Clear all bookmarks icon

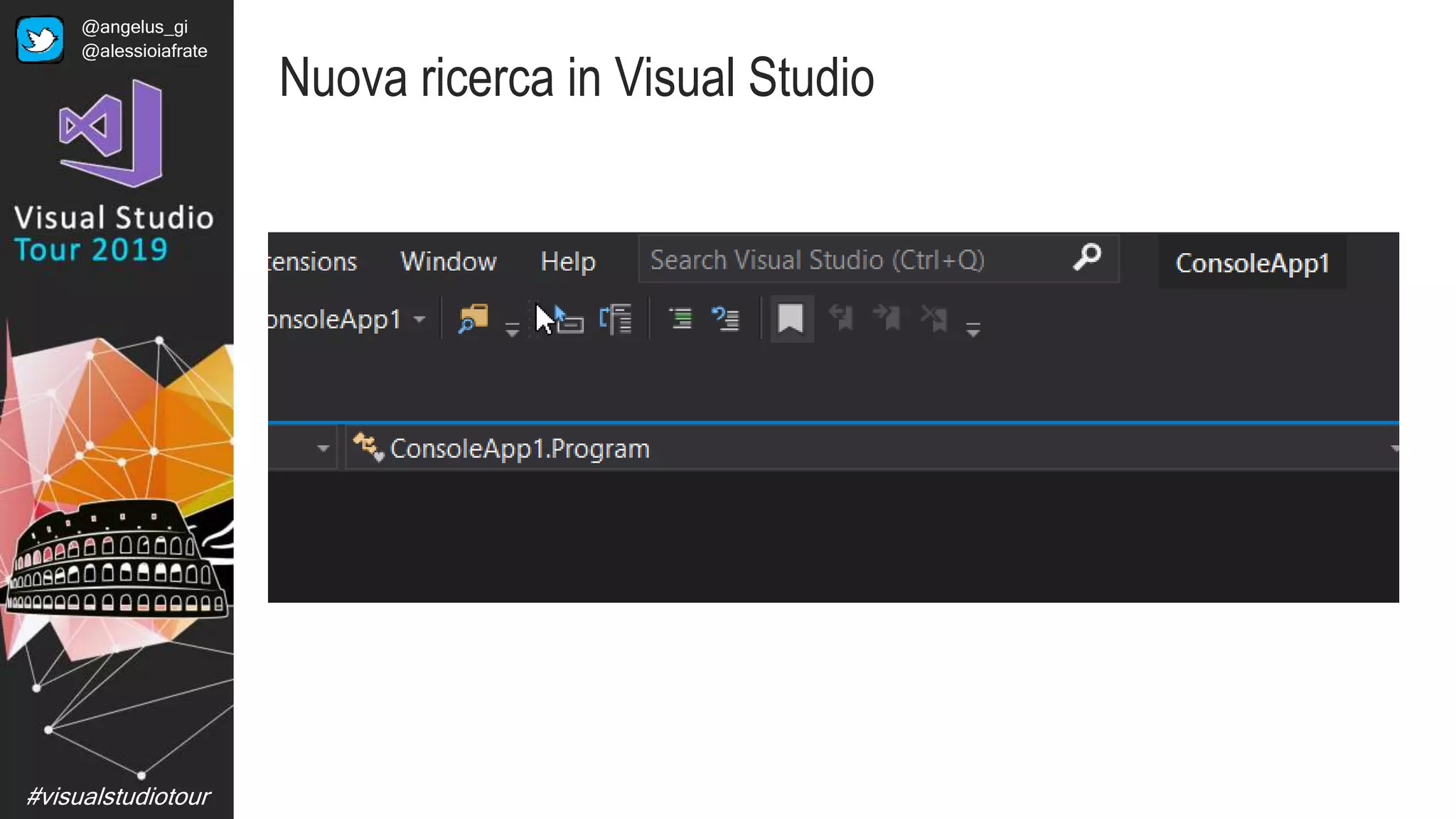point(934,318)
